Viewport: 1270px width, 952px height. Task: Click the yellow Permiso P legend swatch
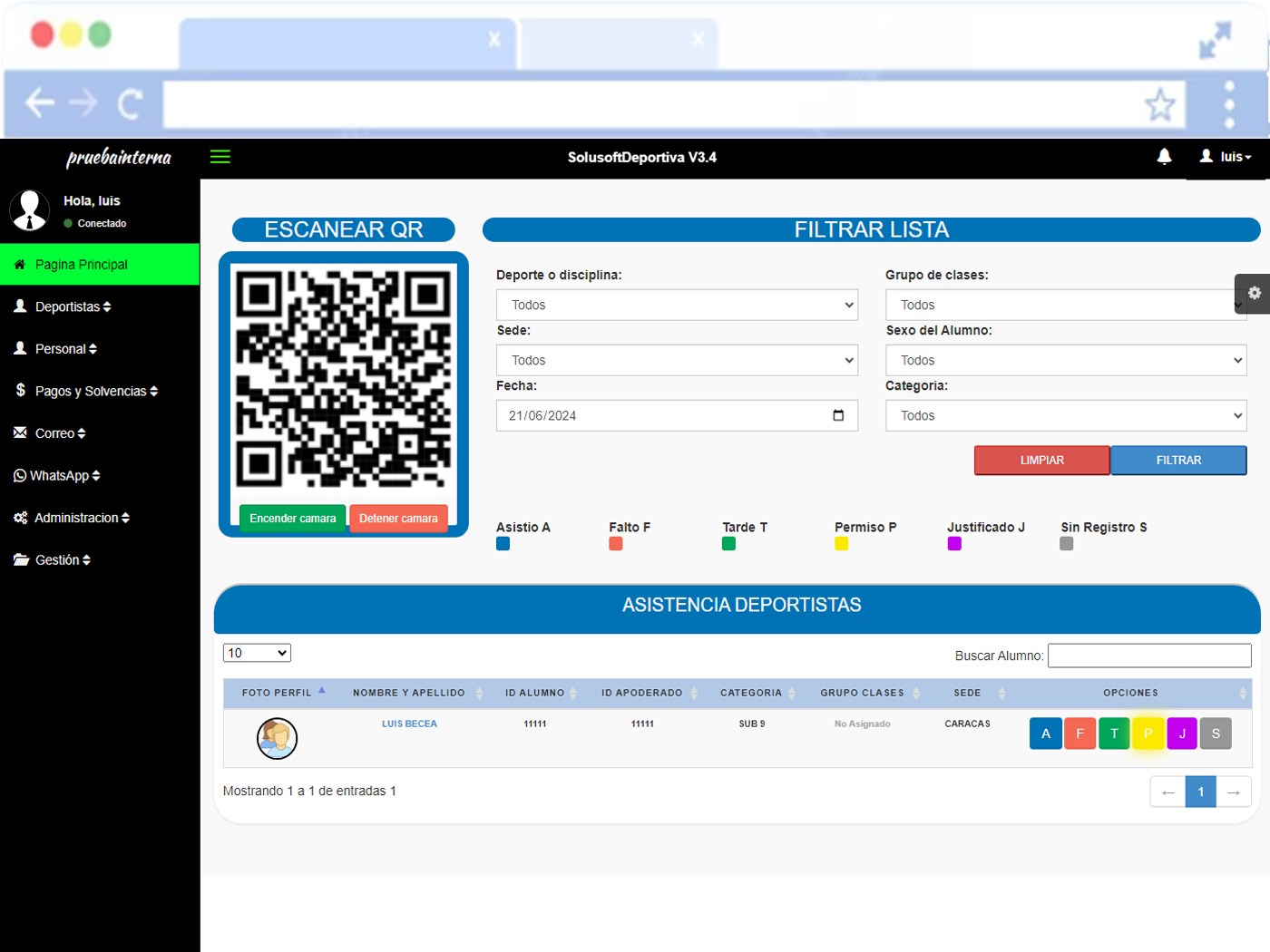click(x=842, y=544)
